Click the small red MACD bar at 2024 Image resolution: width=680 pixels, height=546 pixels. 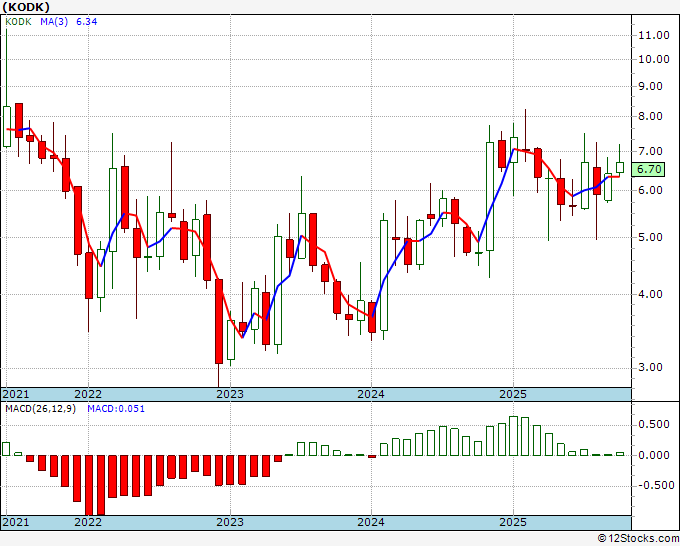[372, 456]
